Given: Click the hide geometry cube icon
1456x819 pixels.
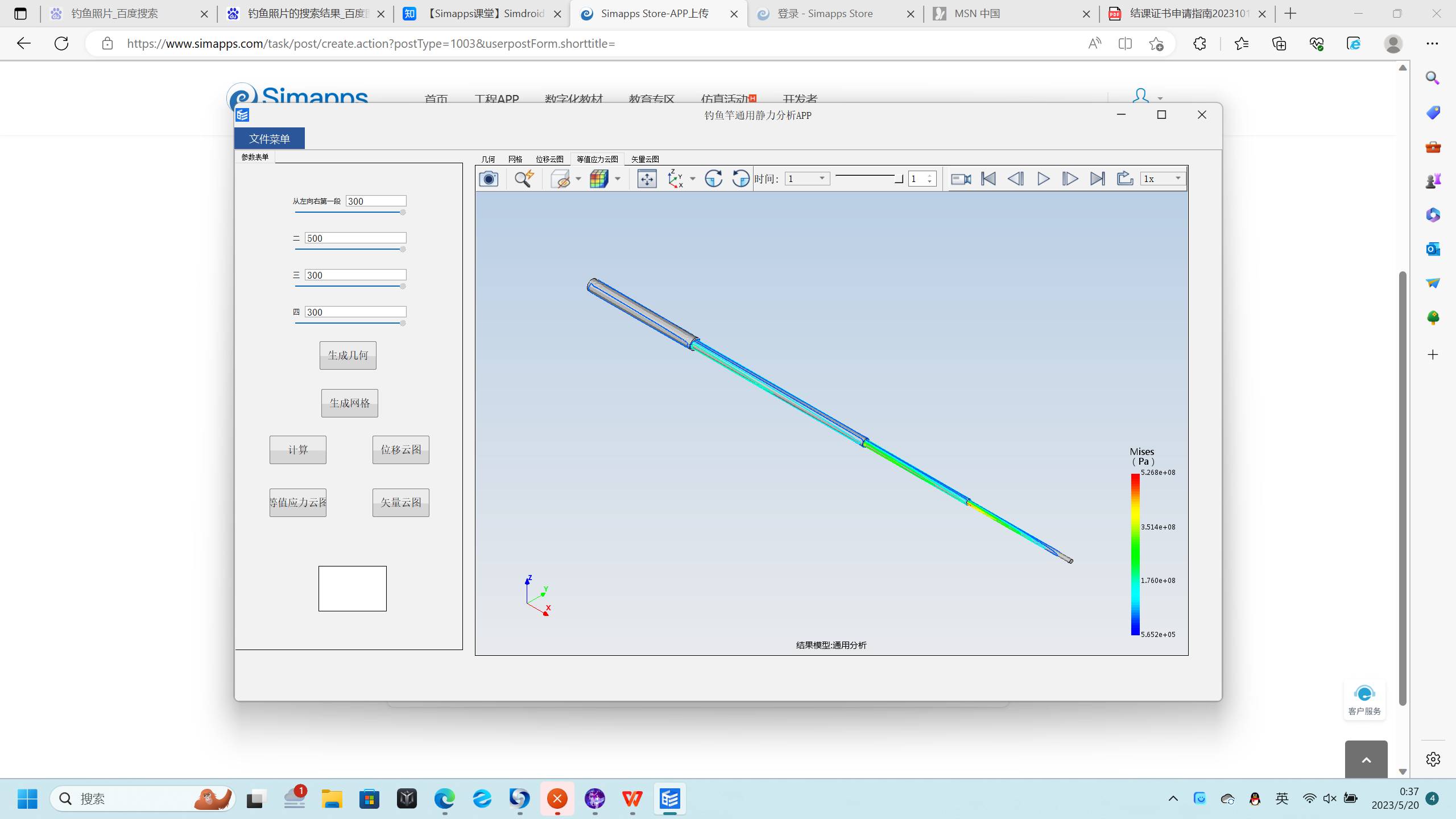Looking at the screenshot, I should [561, 179].
